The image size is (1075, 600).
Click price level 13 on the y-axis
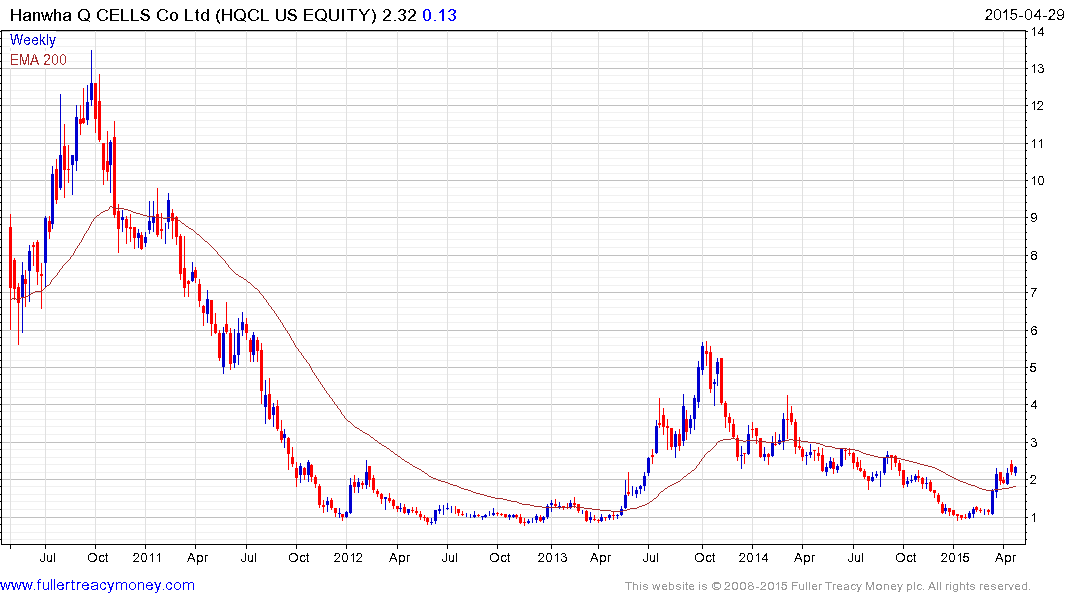pyautogui.click(x=1037, y=69)
